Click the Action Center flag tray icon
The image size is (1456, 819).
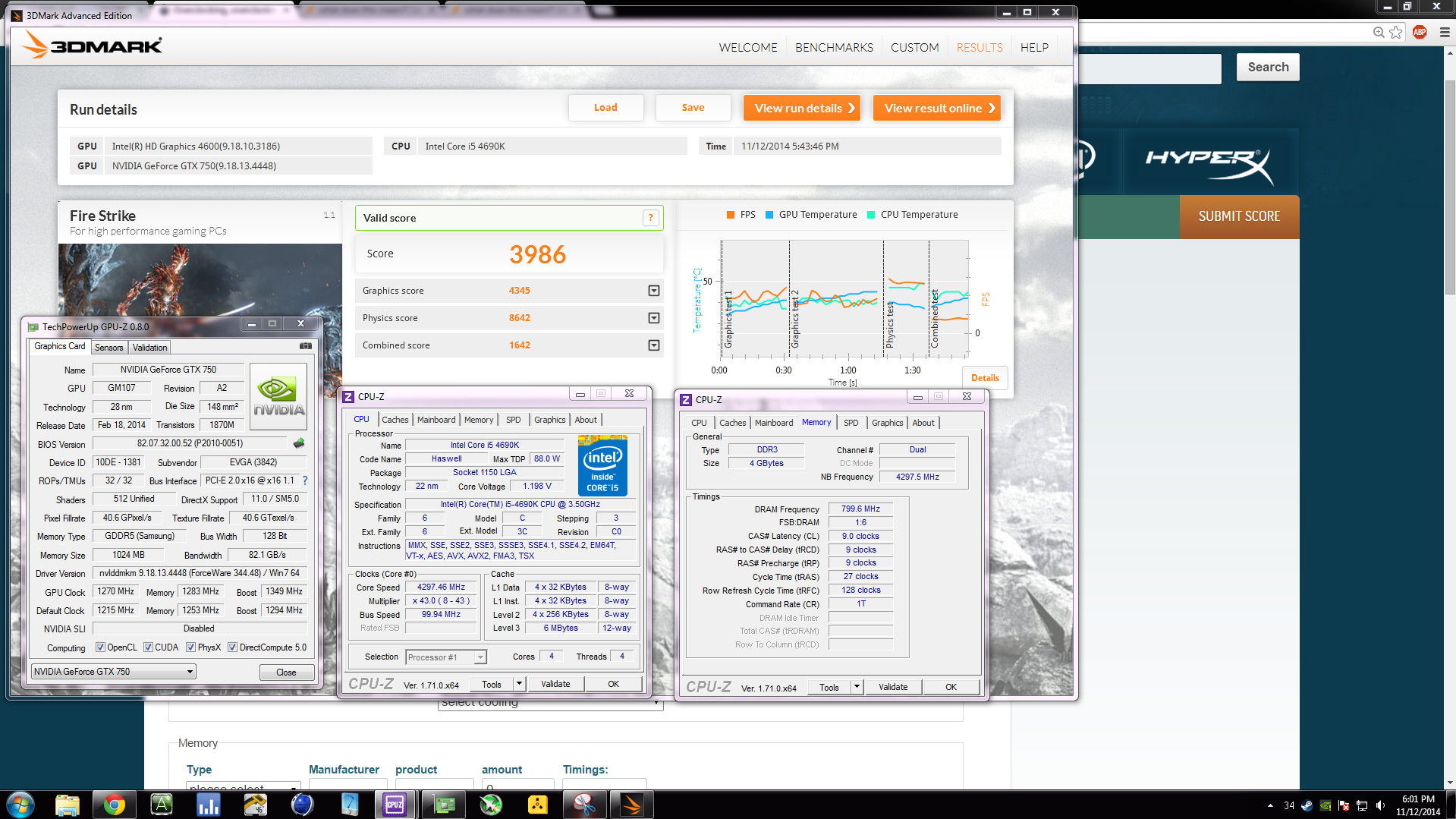pyautogui.click(x=1344, y=805)
